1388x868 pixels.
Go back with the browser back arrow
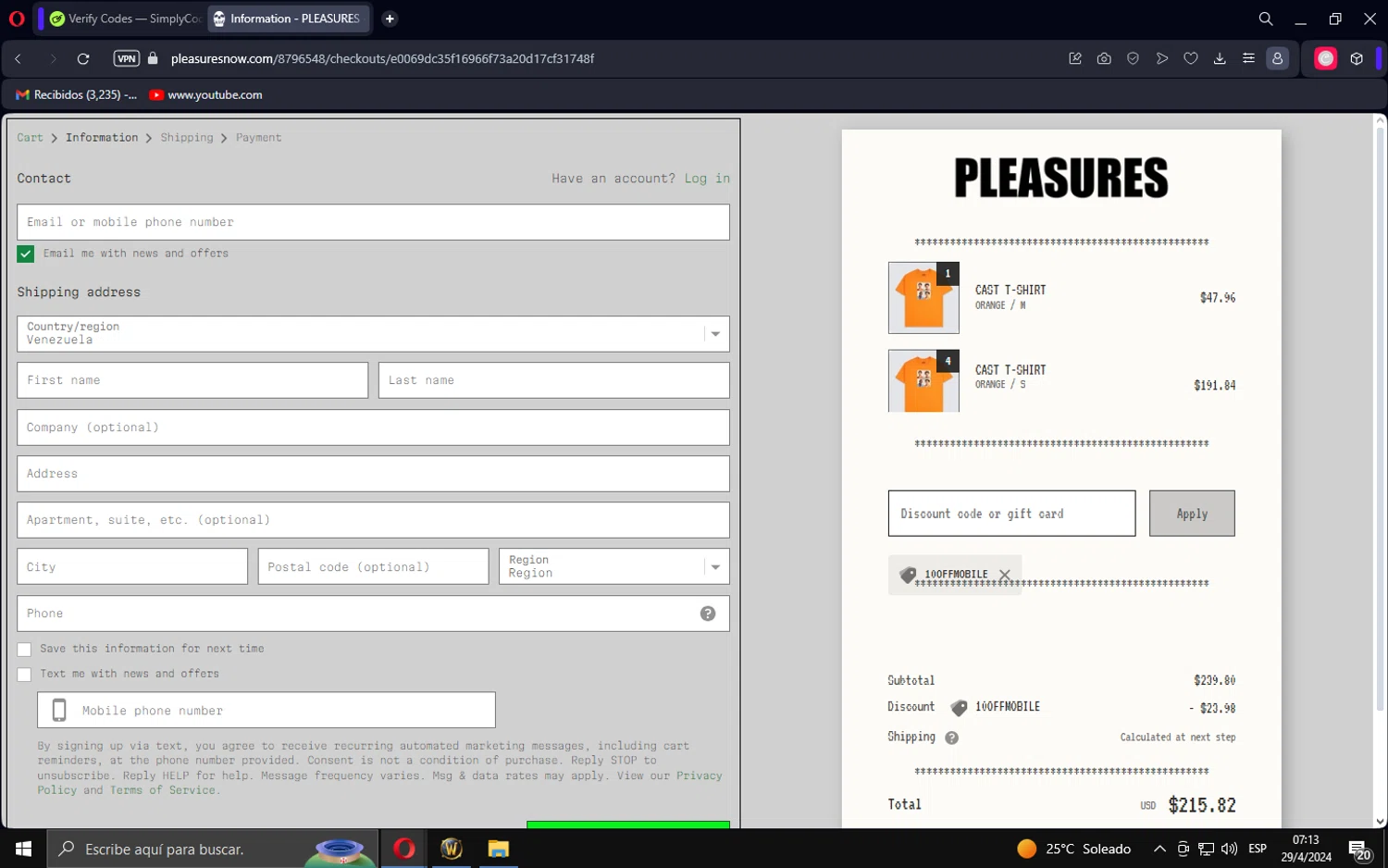19,58
